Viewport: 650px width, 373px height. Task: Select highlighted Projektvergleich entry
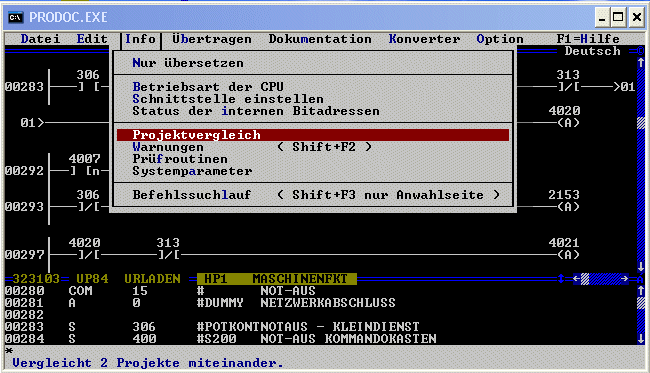click(x=313, y=135)
